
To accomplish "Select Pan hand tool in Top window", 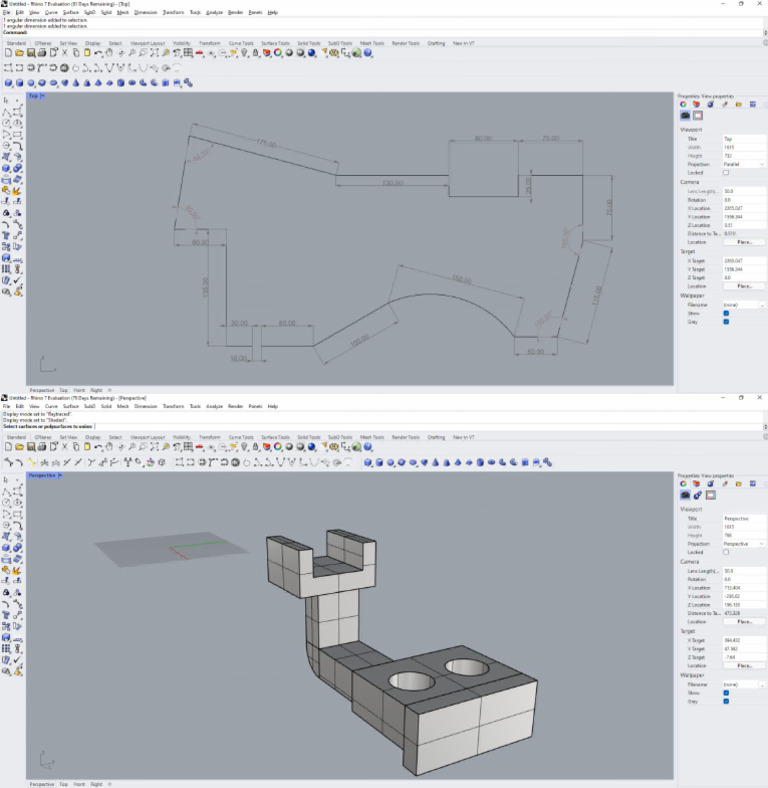I will point(109,53).
